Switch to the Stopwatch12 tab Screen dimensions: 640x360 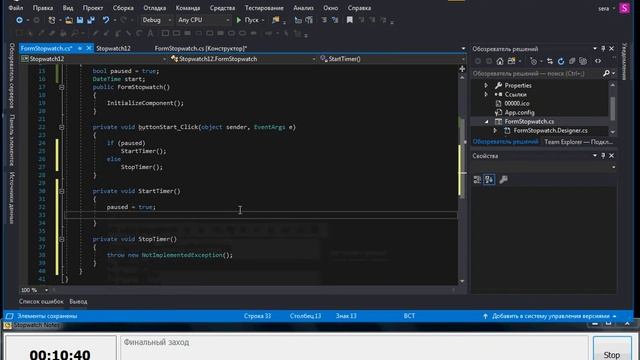point(113,48)
